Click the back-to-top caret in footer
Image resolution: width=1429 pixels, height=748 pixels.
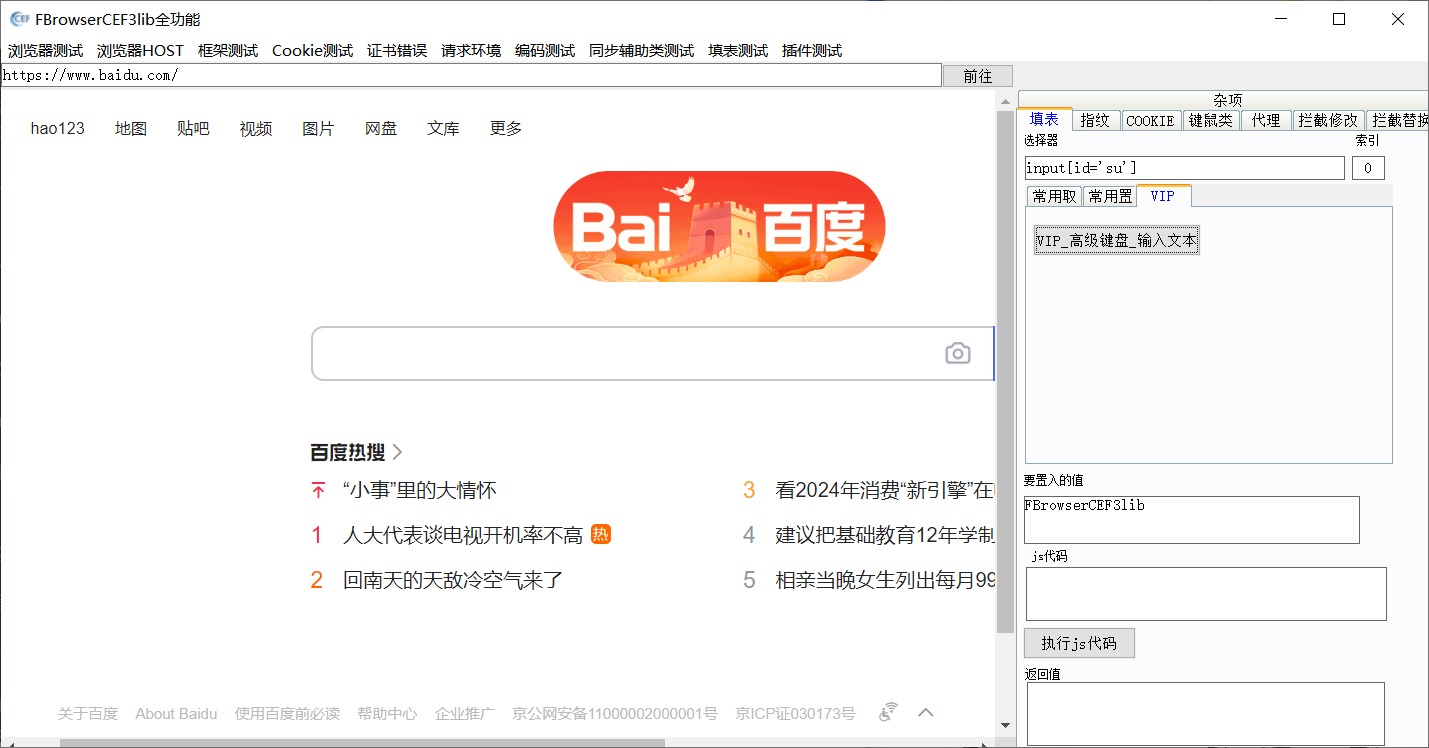click(926, 713)
